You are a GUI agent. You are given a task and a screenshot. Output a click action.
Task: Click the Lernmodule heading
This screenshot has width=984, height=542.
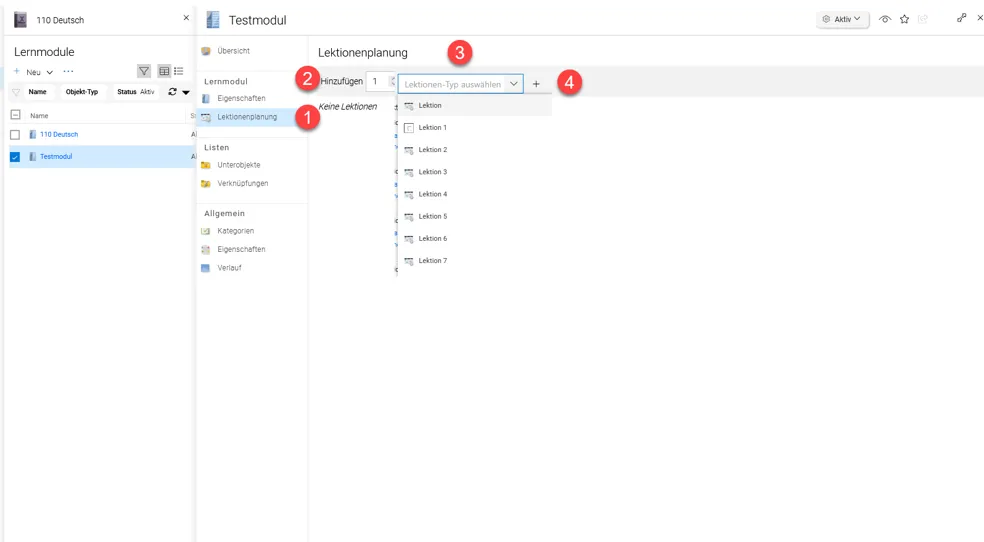(x=44, y=52)
